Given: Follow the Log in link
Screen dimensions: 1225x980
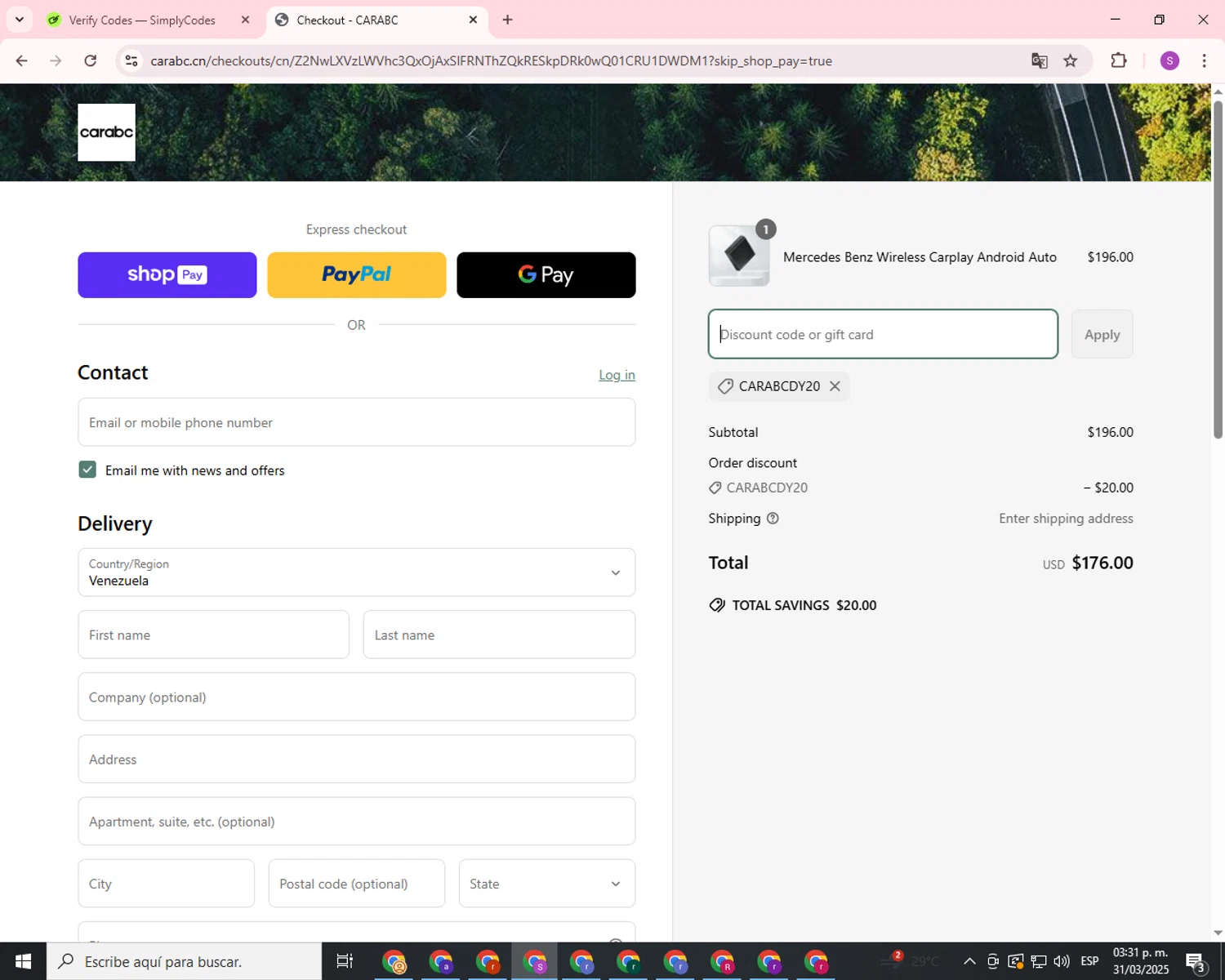Looking at the screenshot, I should [617, 375].
